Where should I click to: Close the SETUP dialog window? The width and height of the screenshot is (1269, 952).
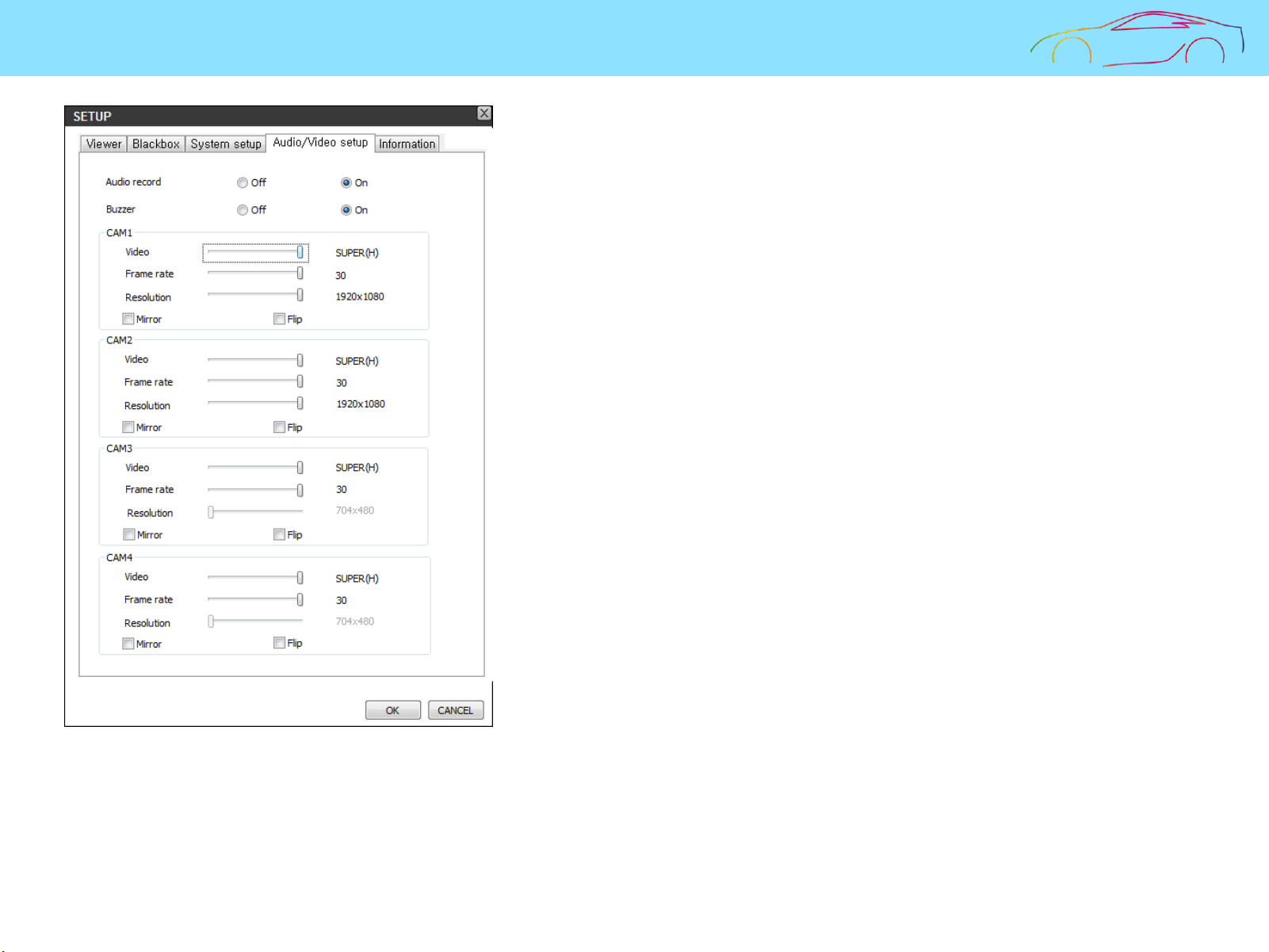(x=484, y=113)
